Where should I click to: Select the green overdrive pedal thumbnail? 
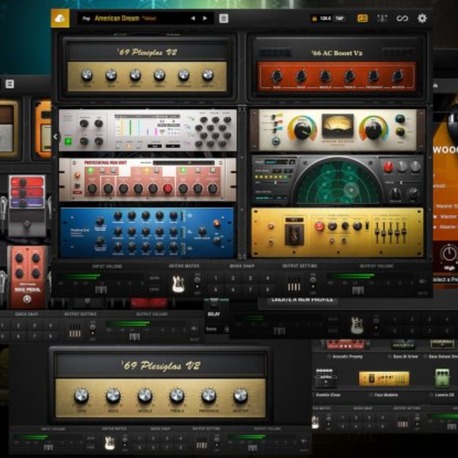click(443, 378)
